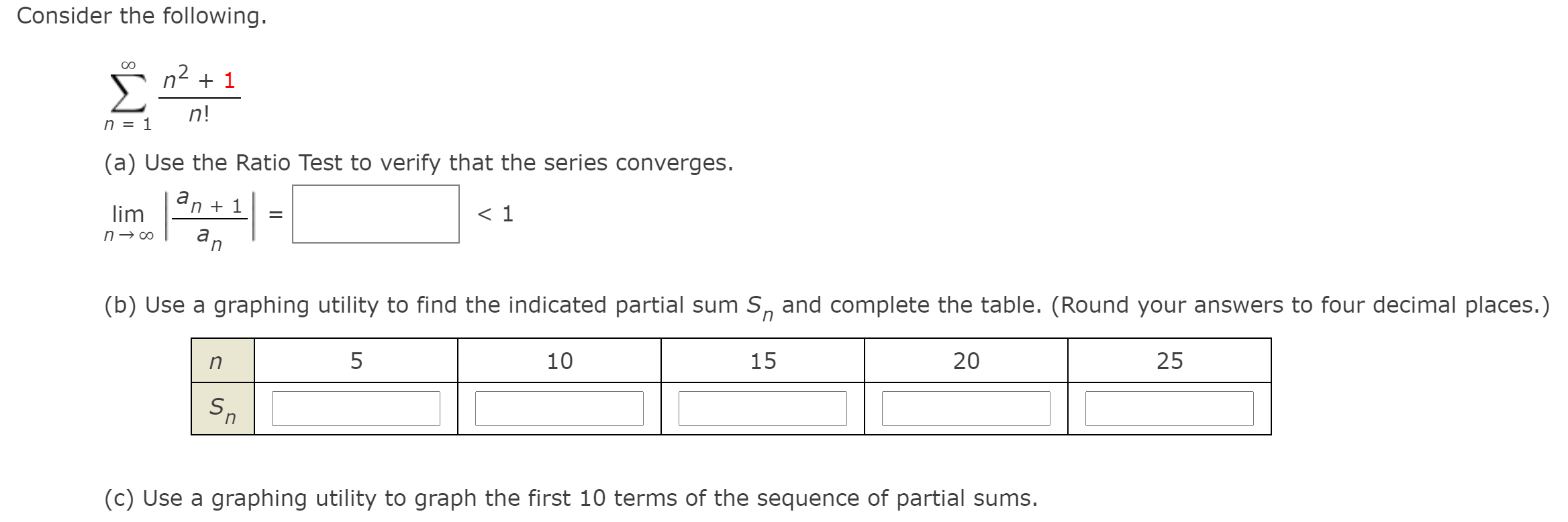The width and height of the screenshot is (1568, 522).
Task: Select the table header cell labeled n
Action: coord(216,361)
